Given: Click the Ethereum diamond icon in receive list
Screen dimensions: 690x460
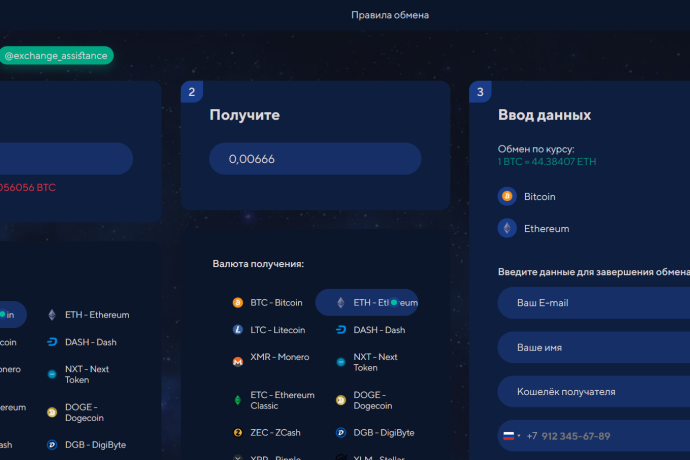Looking at the screenshot, I should pos(341,302).
